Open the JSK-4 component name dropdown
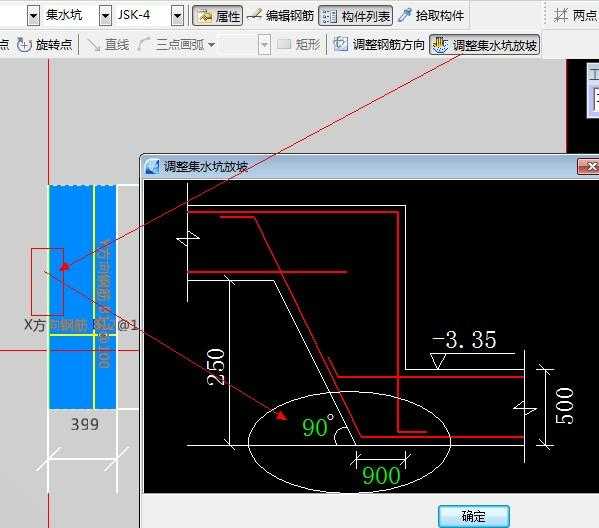 click(x=177, y=16)
